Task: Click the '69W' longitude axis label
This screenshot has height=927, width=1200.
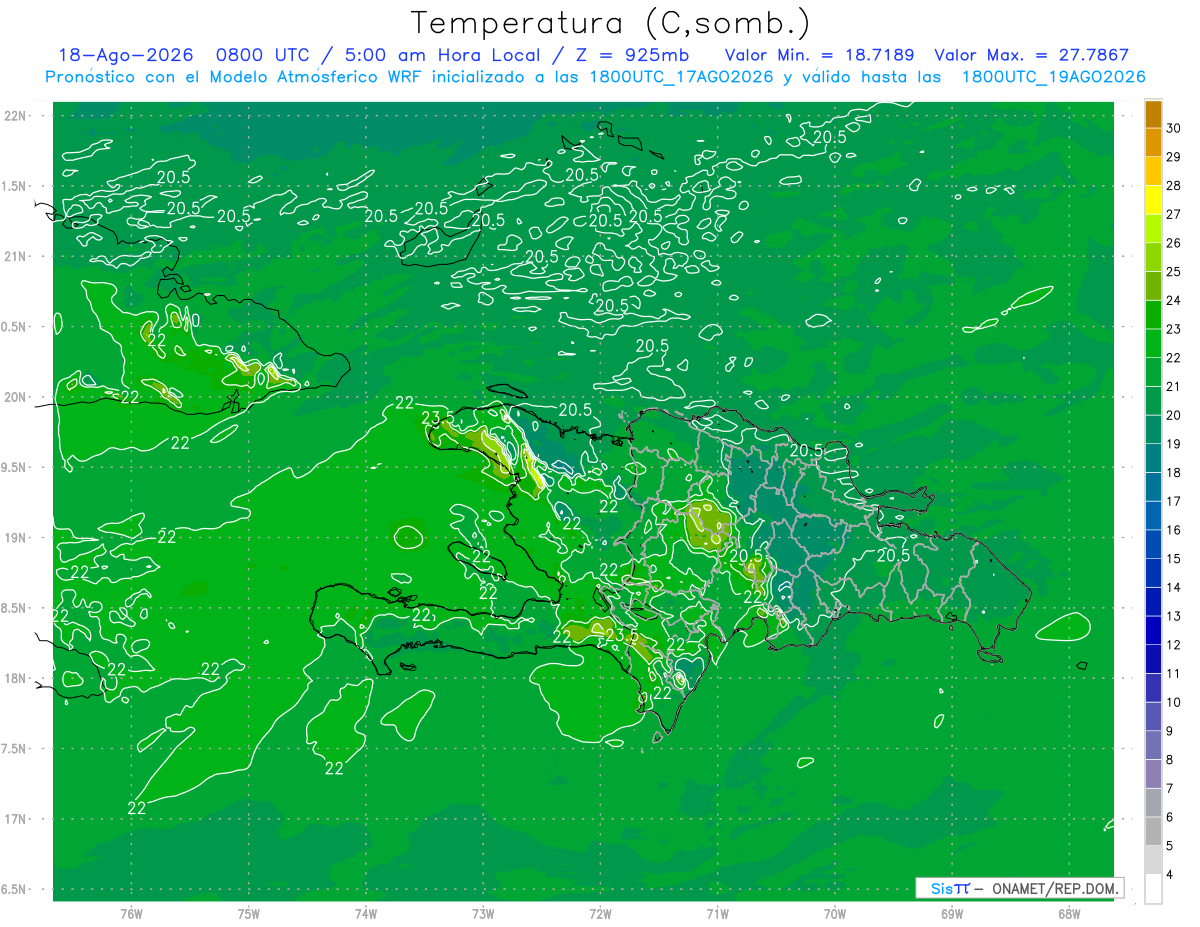Action: click(952, 913)
